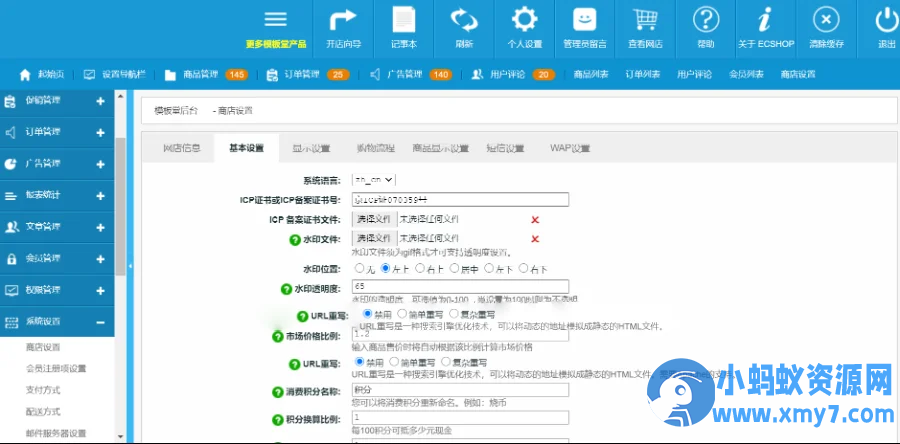Click help icon next to 水印文件
The image size is (900, 444).
pos(295,240)
